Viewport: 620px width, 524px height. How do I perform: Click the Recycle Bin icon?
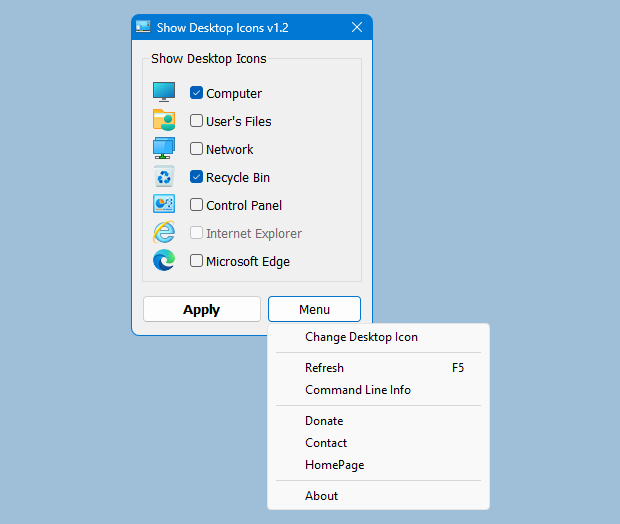click(164, 177)
